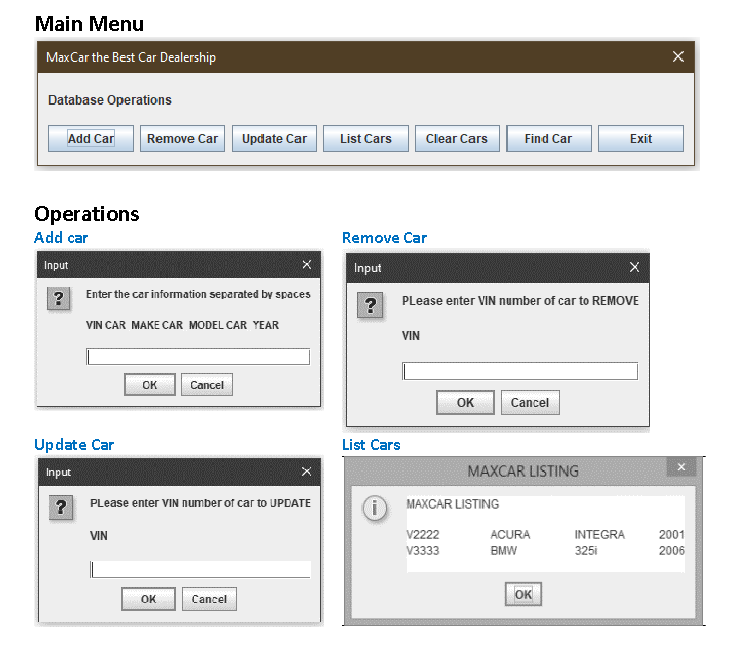Choose the List Cars button
Viewport: 730px width, 654px height.
click(x=365, y=138)
